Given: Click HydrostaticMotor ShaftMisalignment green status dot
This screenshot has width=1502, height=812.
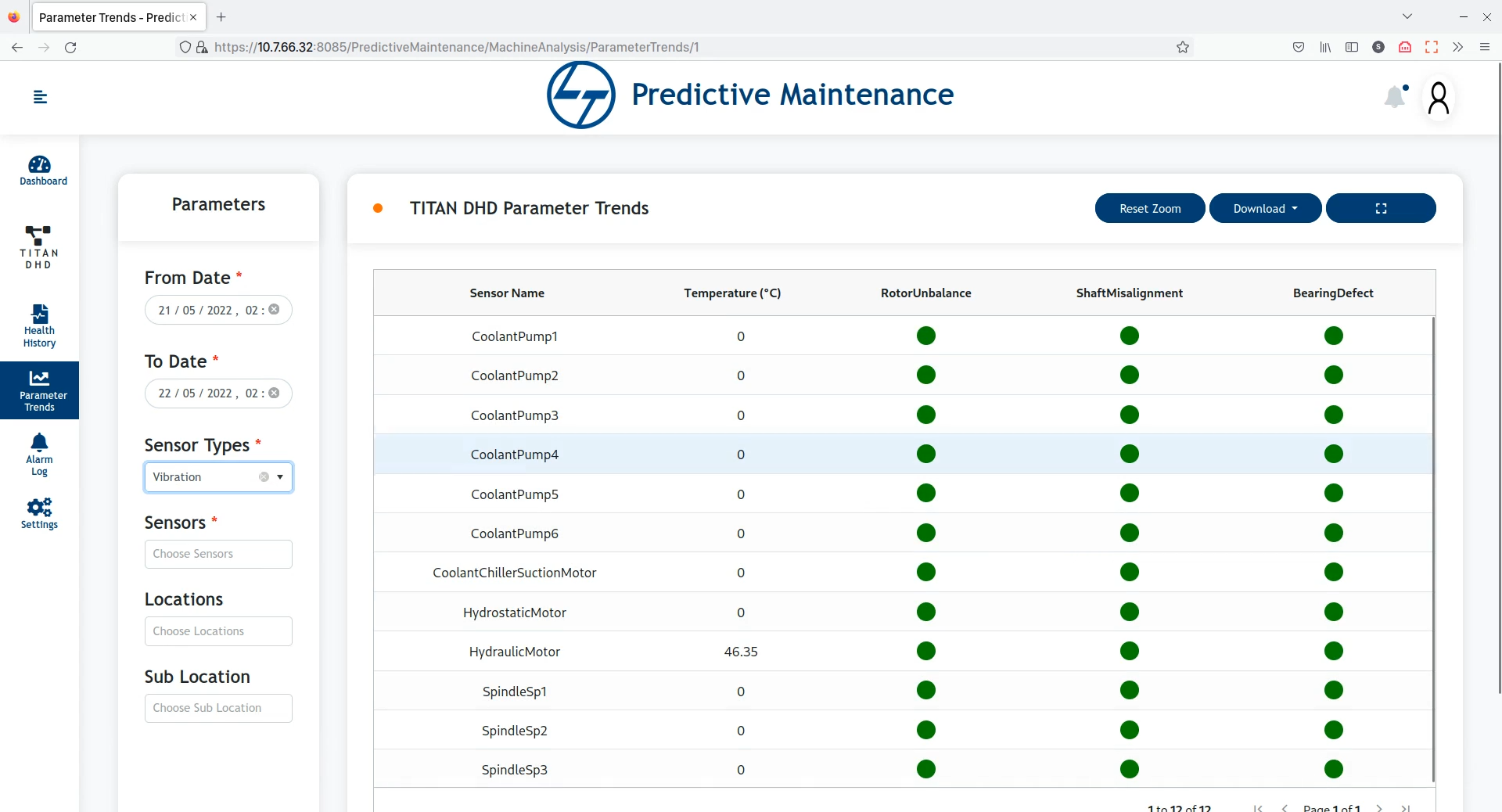Looking at the screenshot, I should 1130,612.
